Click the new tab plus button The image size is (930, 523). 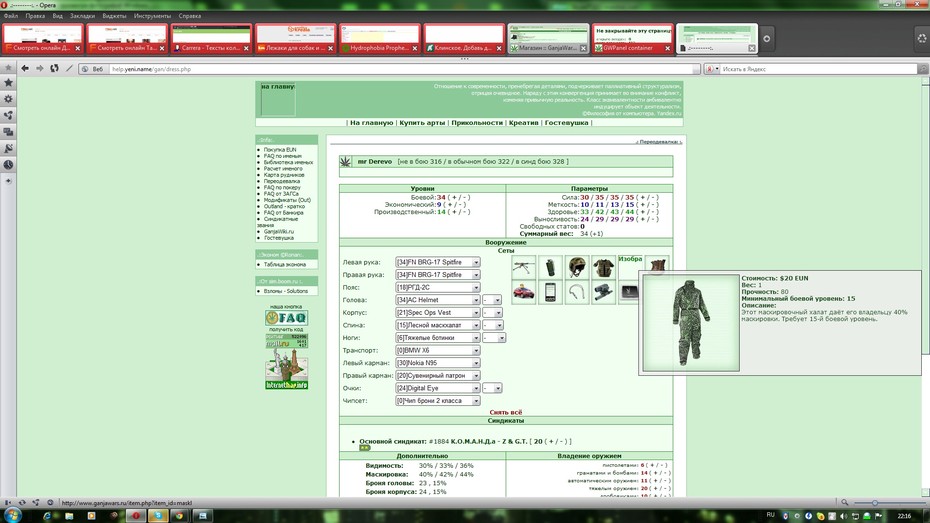click(766, 39)
